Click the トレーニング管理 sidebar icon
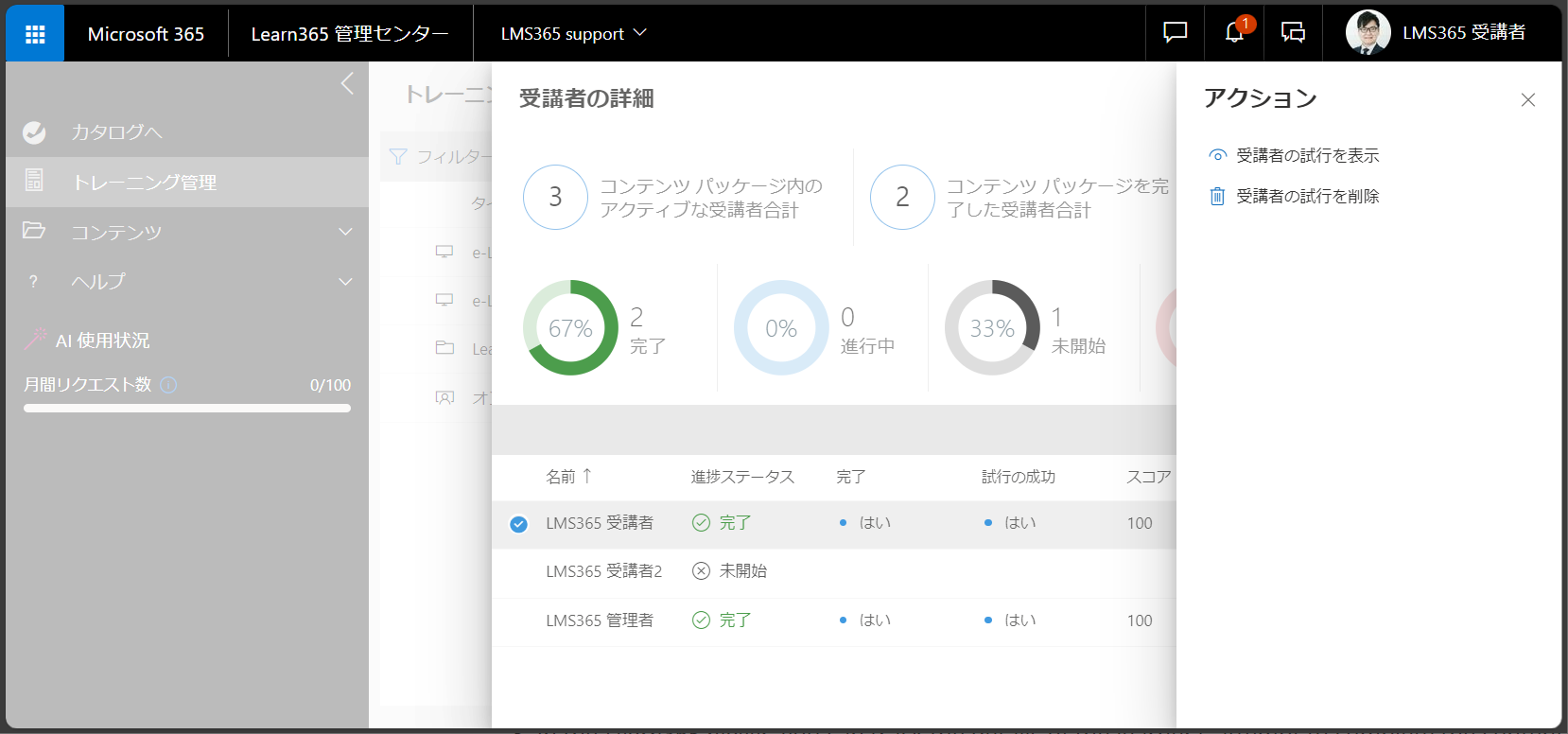The width and height of the screenshot is (1568, 734). tap(34, 180)
